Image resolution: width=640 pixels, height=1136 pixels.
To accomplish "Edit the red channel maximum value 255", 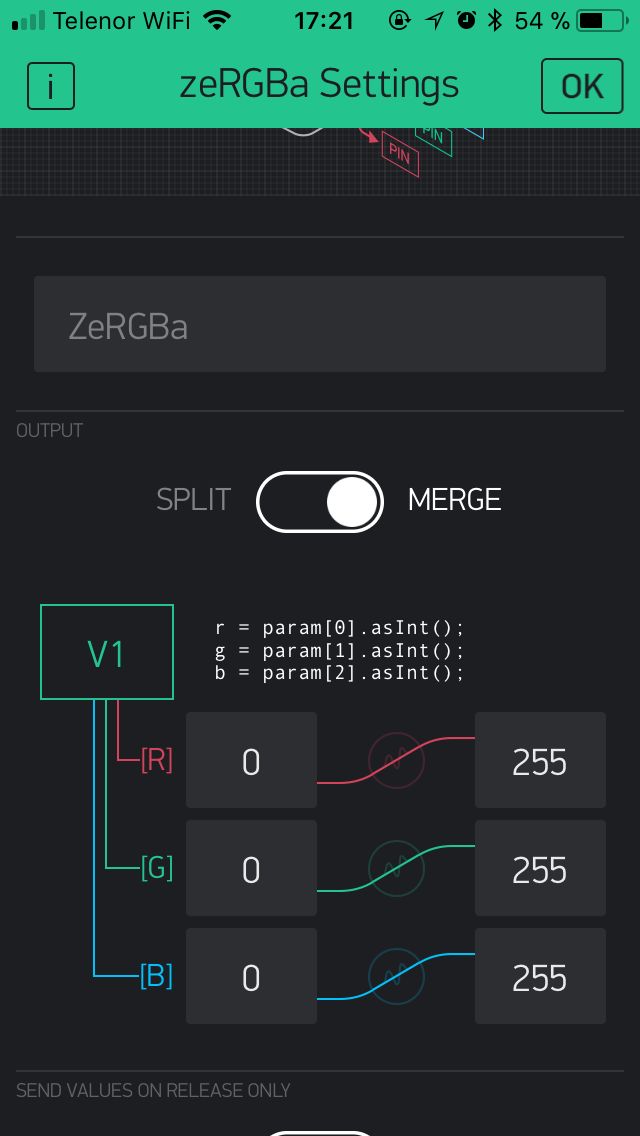I will (540, 761).
